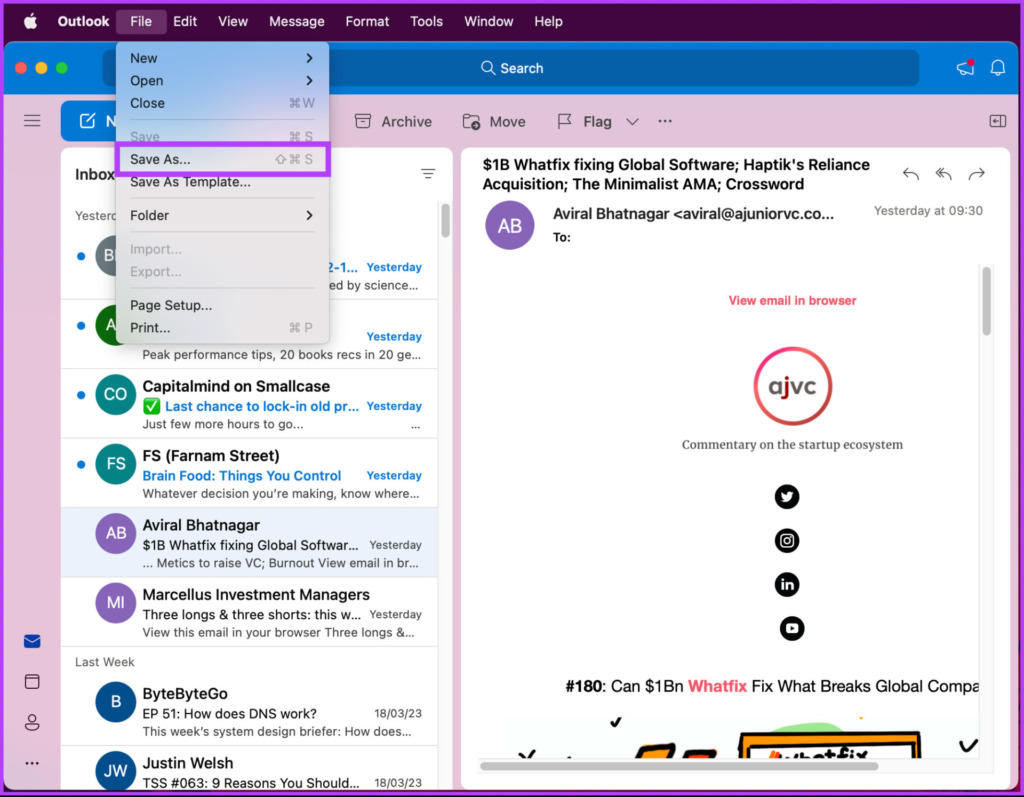Choose Page Setup... menu item
1024x797 pixels.
tap(221, 305)
